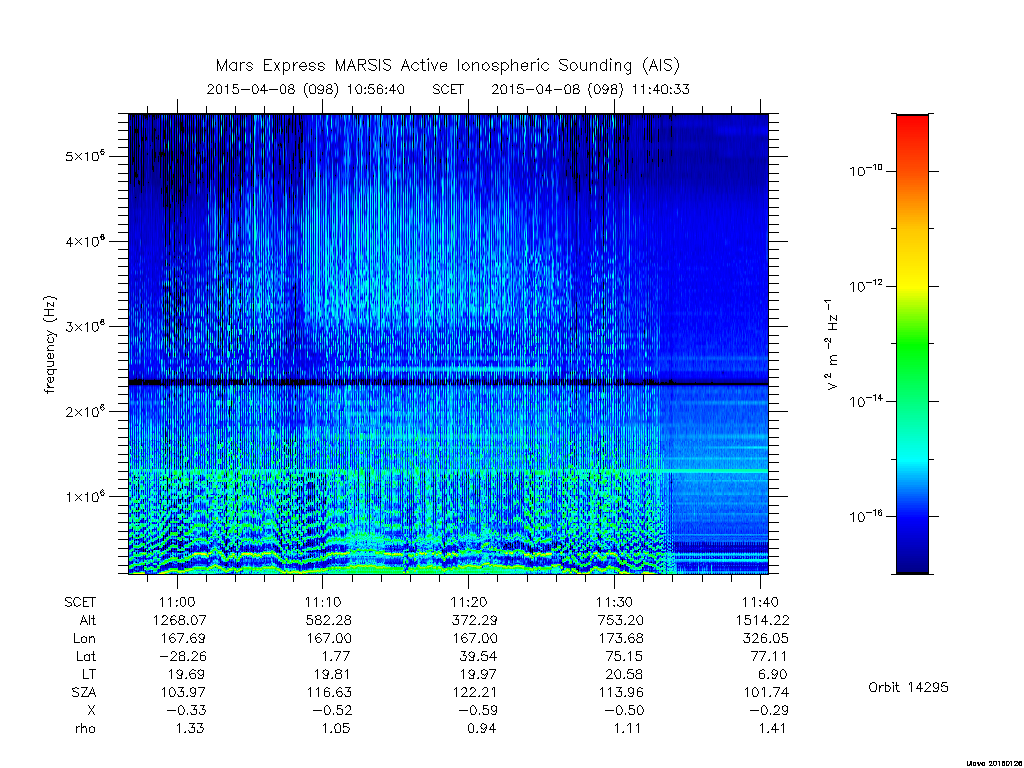Click the 11:20 SCET time label
1024x768 pixels.
click(468, 602)
